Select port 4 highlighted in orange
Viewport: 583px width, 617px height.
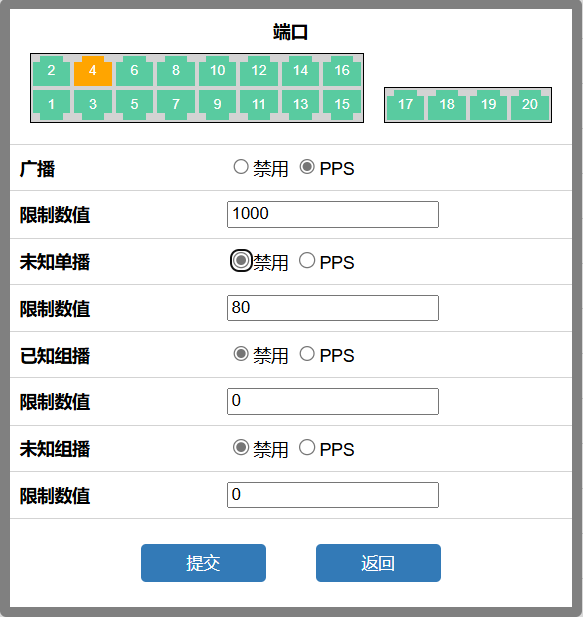[x=93, y=71]
